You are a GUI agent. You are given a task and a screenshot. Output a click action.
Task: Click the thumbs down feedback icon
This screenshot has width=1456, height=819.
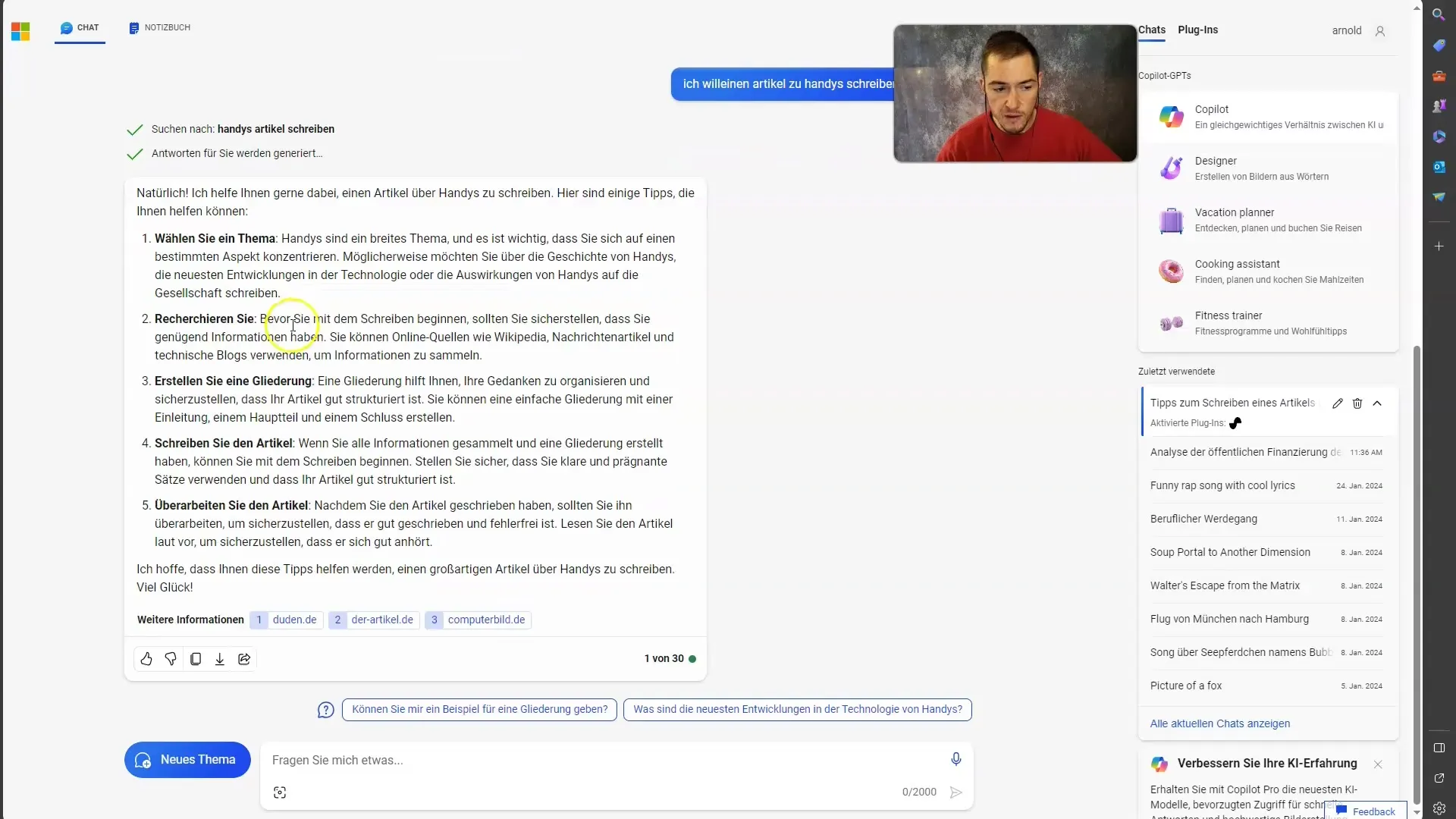pyautogui.click(x=170, y=658)
